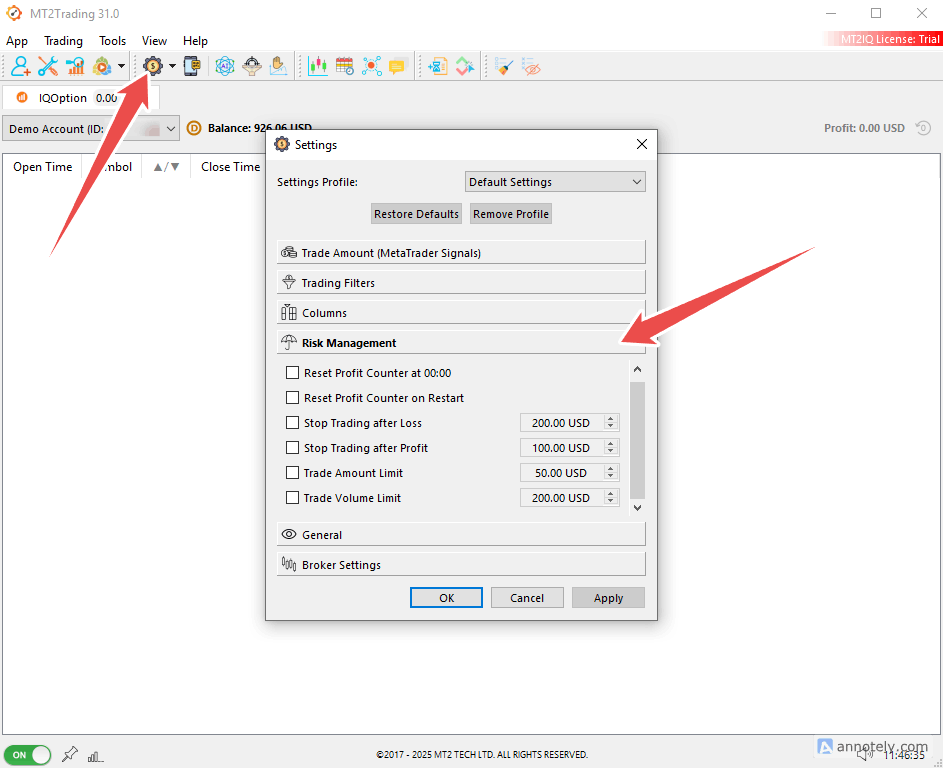Viewport: 943px width, 768px height.
Task: Increase the Trade Amount Limit value
Action: pos(610,468)
